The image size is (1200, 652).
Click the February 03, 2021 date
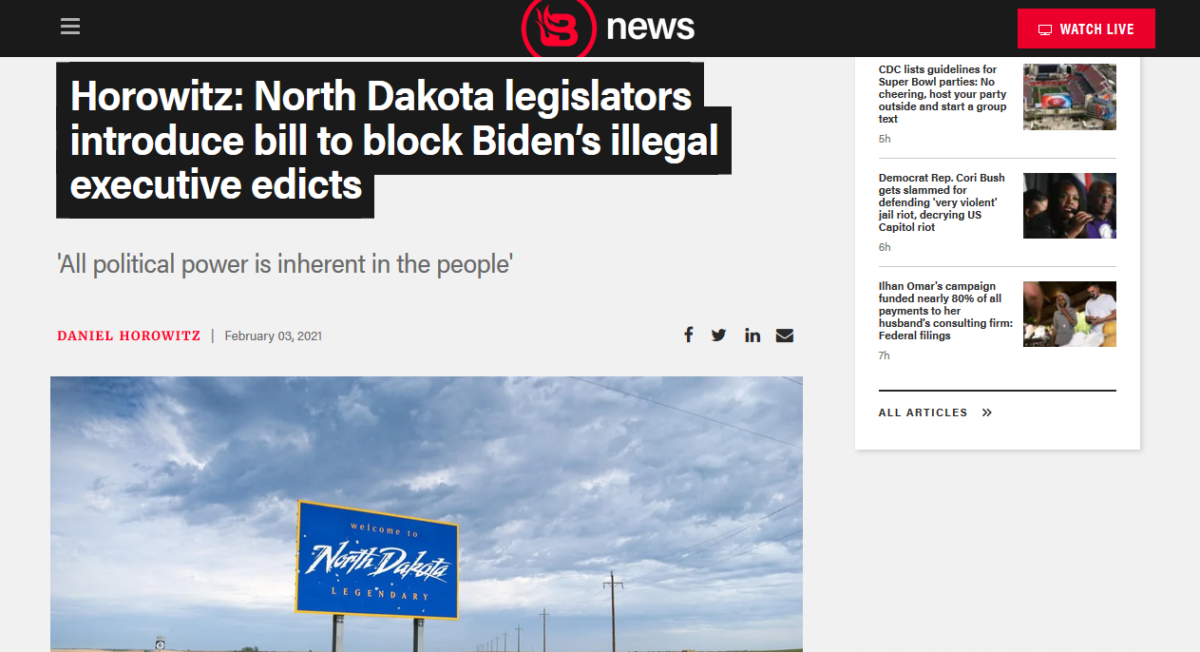coord(273,336)
